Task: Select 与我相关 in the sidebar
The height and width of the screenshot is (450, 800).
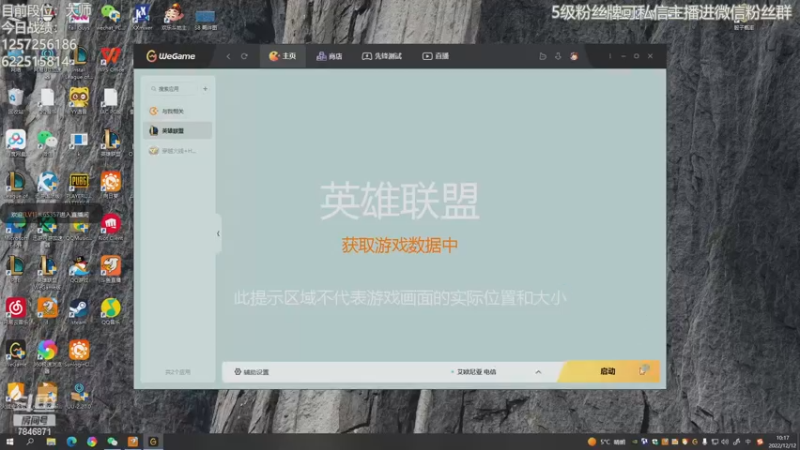Action: [178, 111]
